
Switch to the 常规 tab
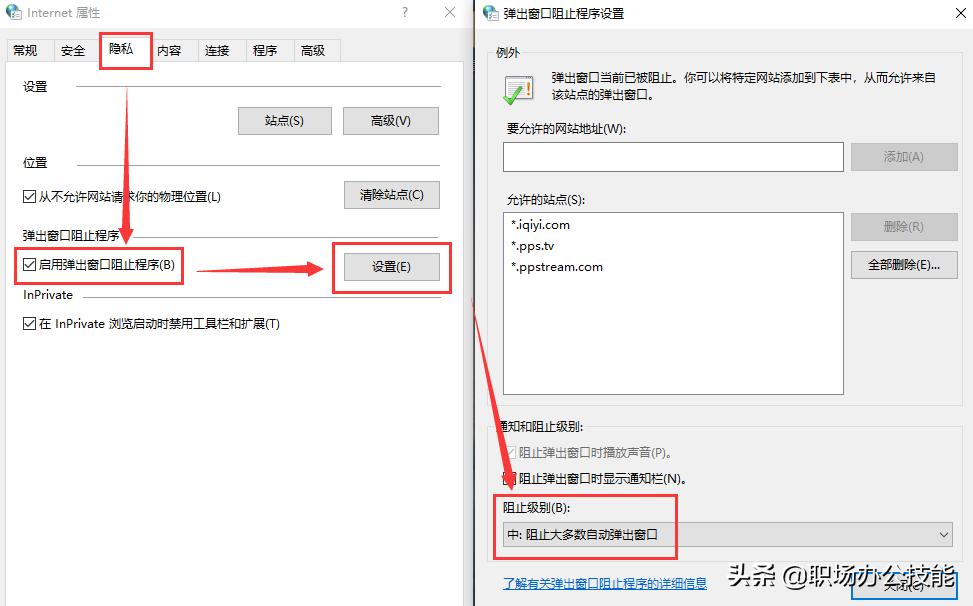(28, 49)
